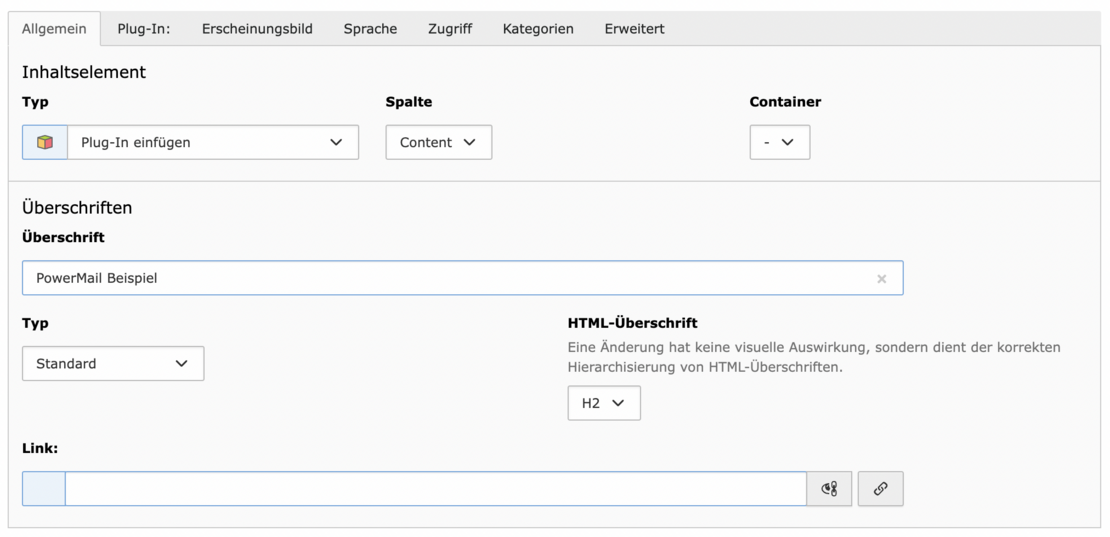This screenshot has height=537, width=1110.
Task: Open the HTML-Überschrift dropdown set to H2
Action: click(604, 403)
